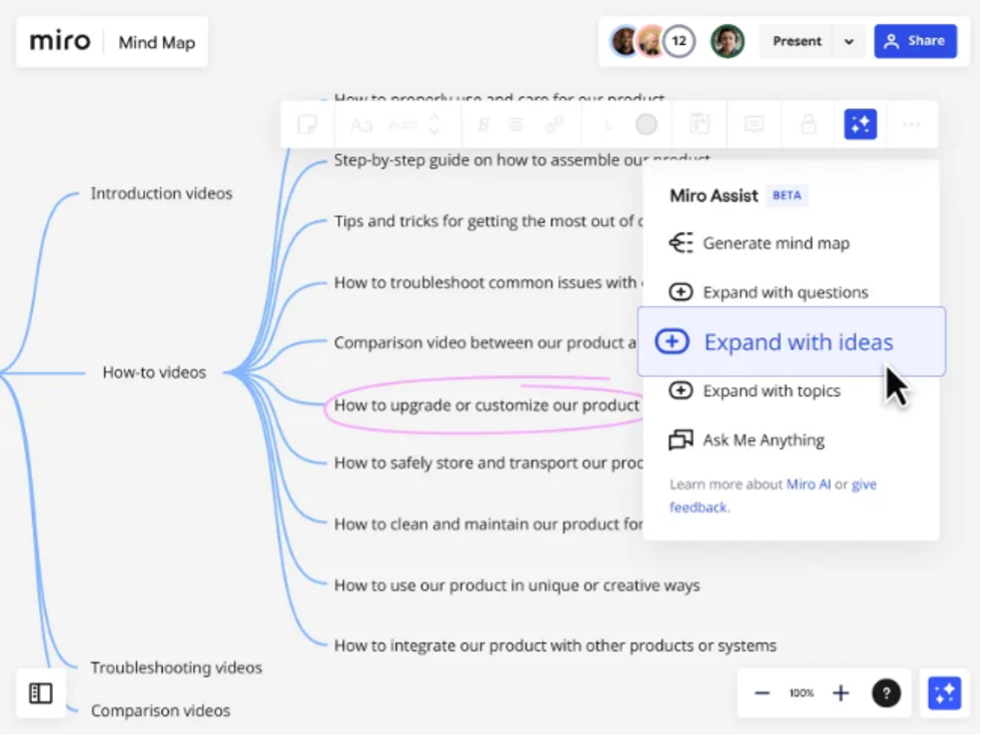This screenshot has height=739, width=983.
Task: Toggle bold text formatting
Action: click(483, 125)
